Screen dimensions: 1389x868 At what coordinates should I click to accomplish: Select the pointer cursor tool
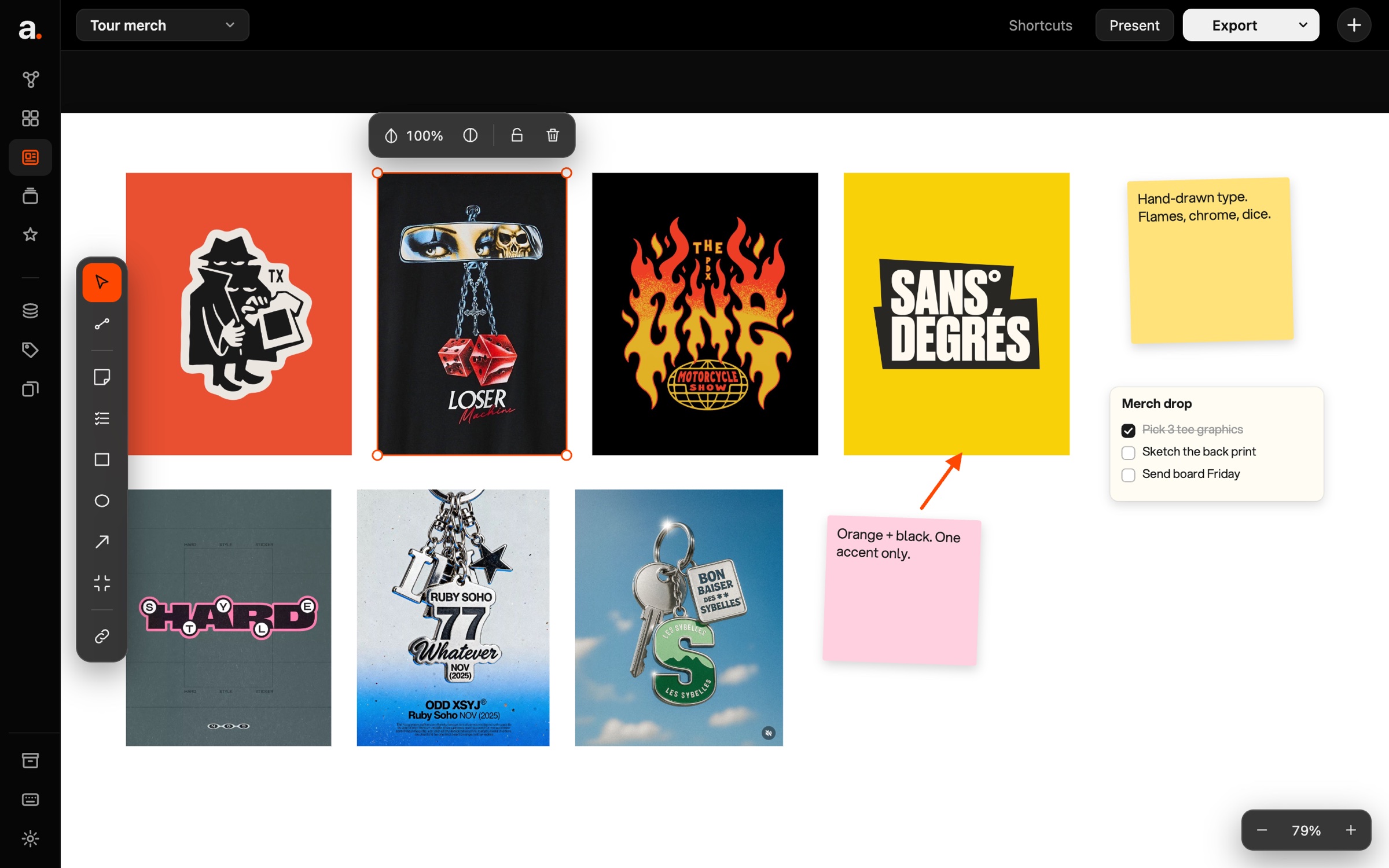click(102, 282)
